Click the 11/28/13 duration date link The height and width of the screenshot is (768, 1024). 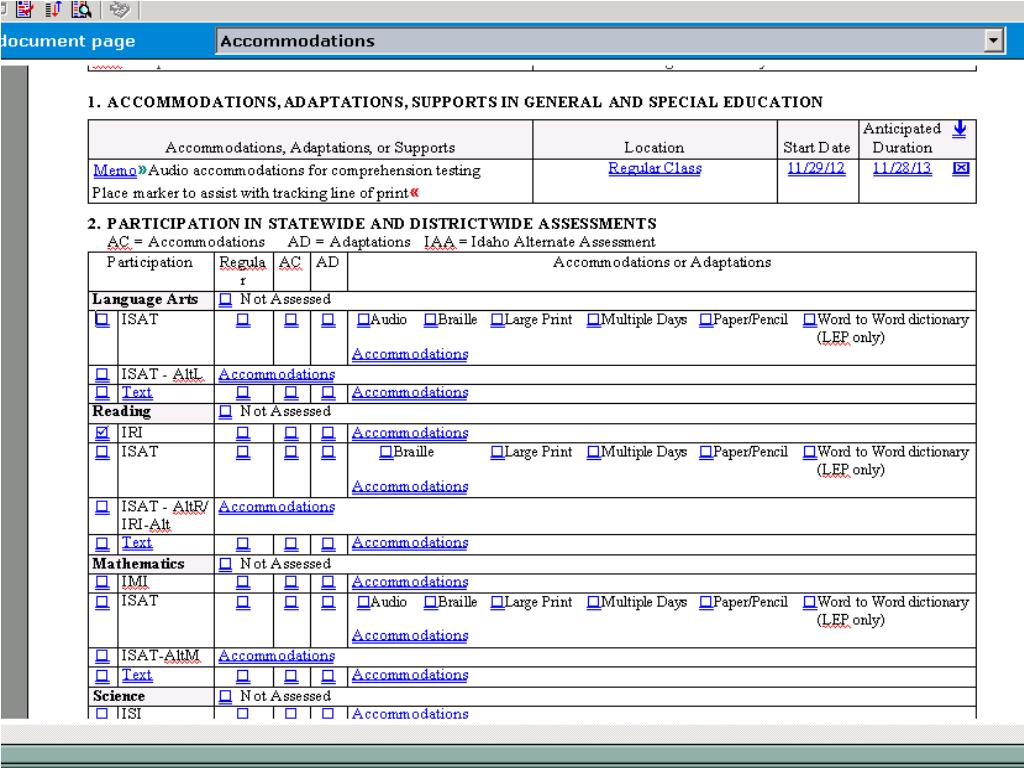click(x=902, y=168)
